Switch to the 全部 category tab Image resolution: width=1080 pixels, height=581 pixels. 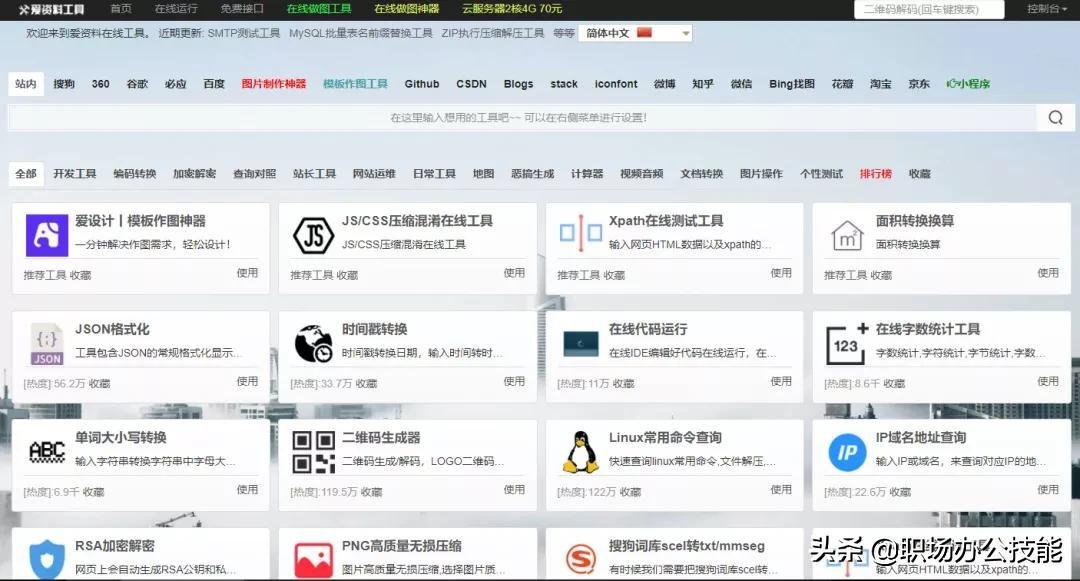coord(25,173)
